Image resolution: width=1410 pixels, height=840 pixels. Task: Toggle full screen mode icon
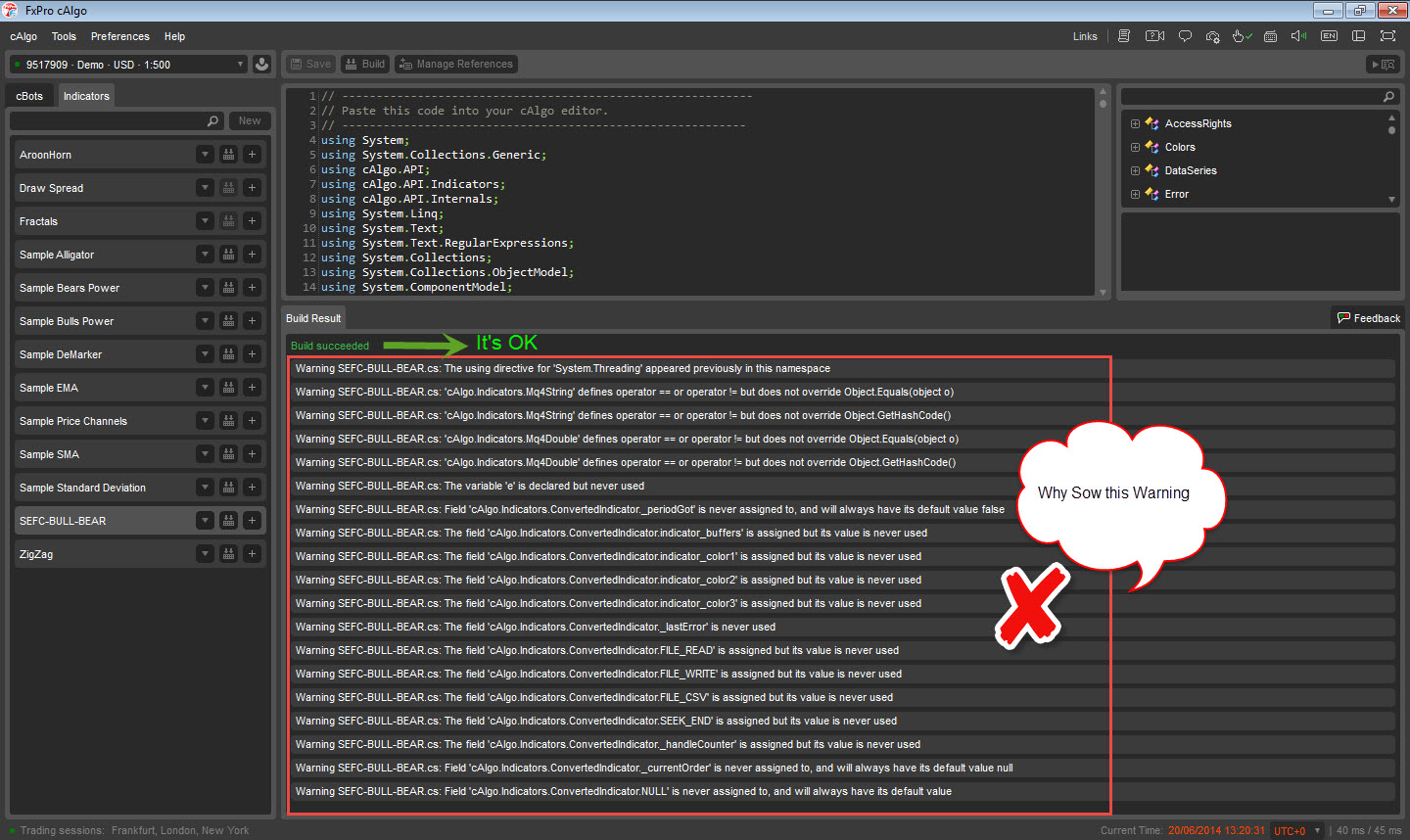(1387, 36)
